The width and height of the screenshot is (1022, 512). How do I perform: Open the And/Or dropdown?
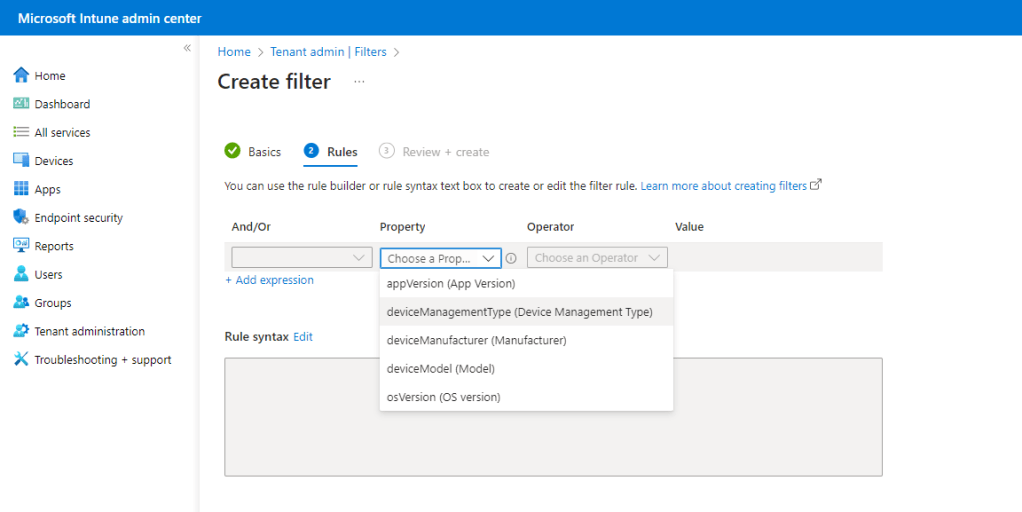tap(301, 258)
